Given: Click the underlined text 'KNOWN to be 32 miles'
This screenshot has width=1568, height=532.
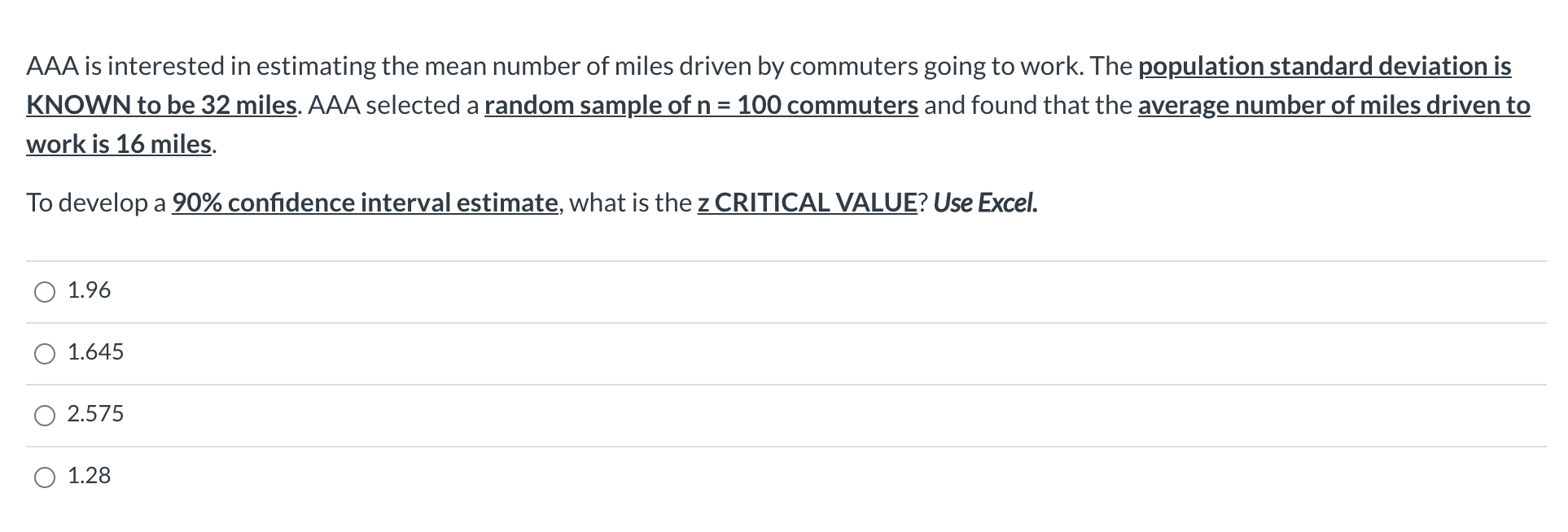Looking at the screenshot, I should [159, 105].
